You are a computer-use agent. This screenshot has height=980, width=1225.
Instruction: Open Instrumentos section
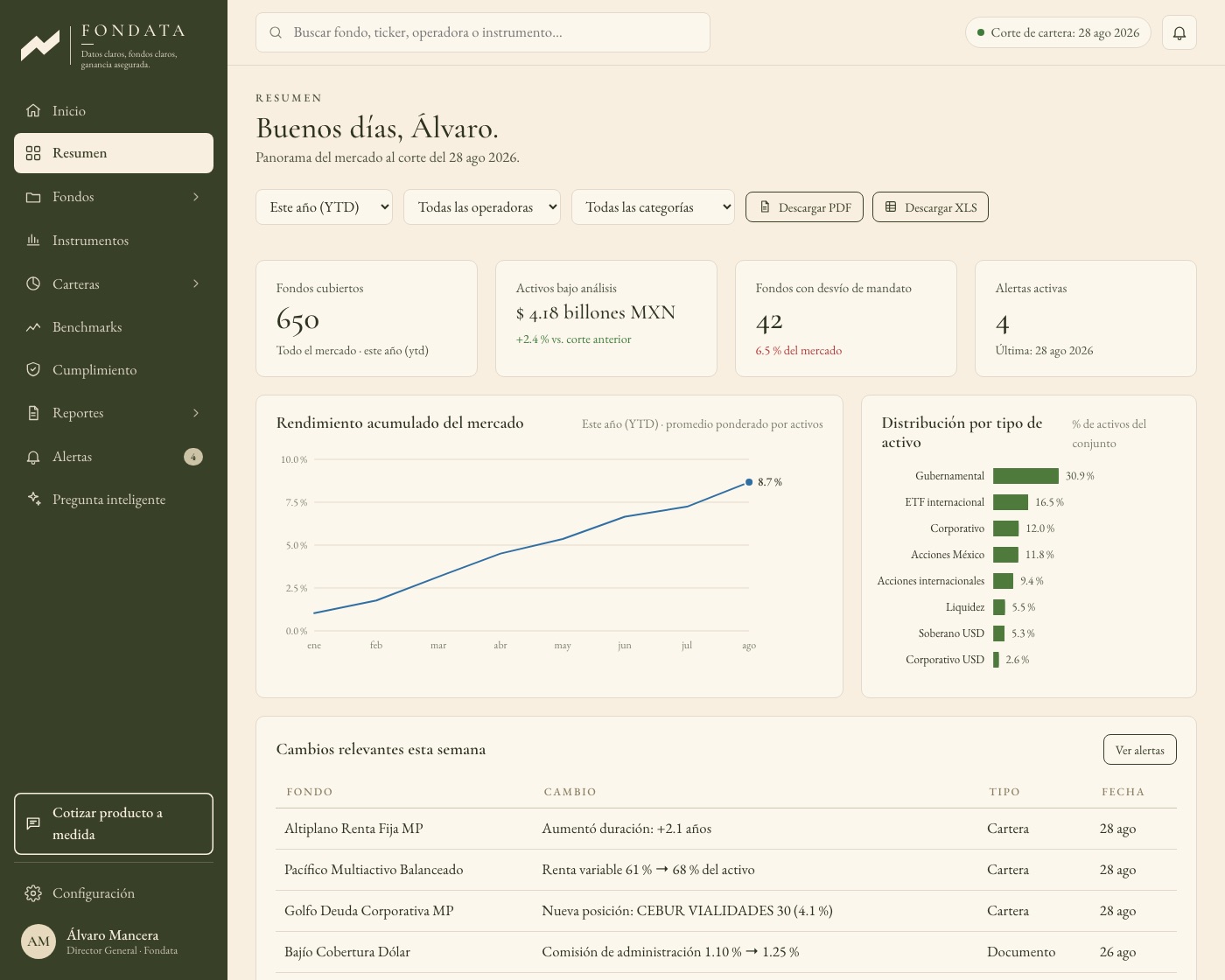click(114, 240)
